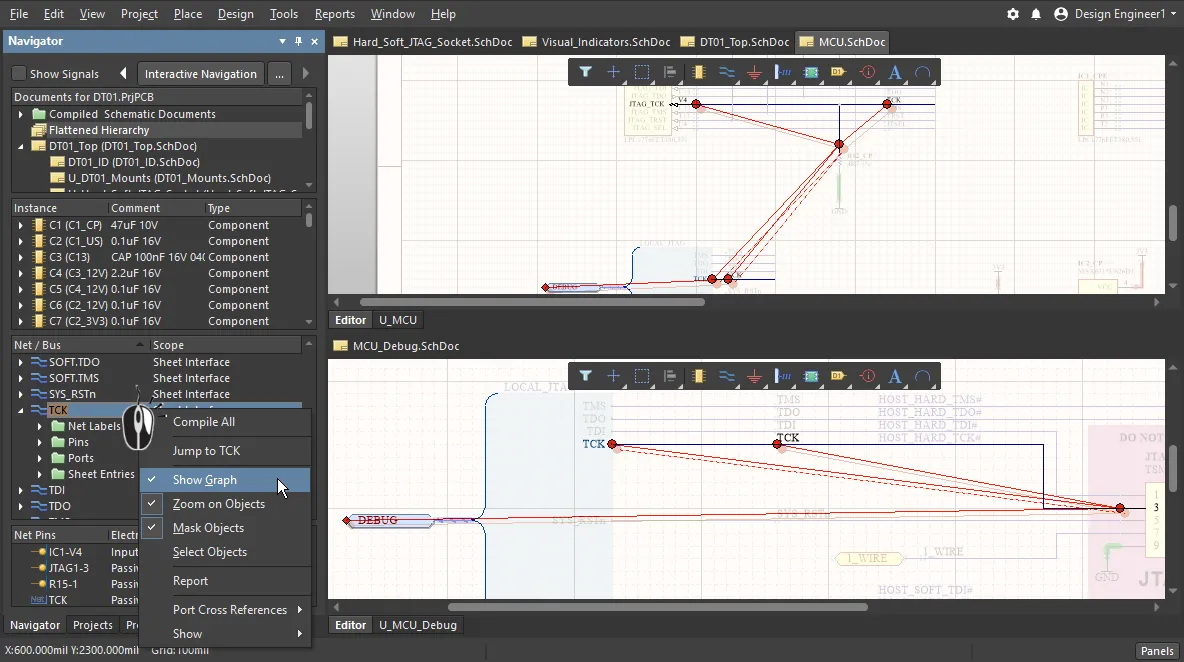Open the Port Cross References submenu
This screenshot has width=1184, height=662.
225,610
